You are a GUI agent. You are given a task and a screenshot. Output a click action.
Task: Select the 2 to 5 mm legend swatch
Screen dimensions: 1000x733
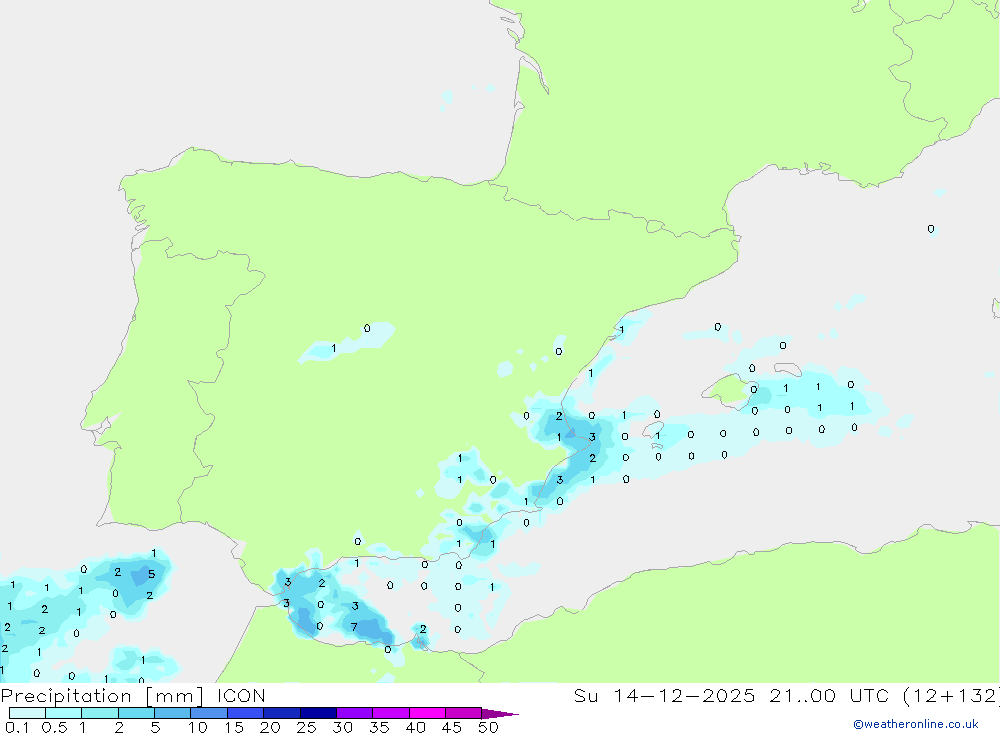(136, 713)
